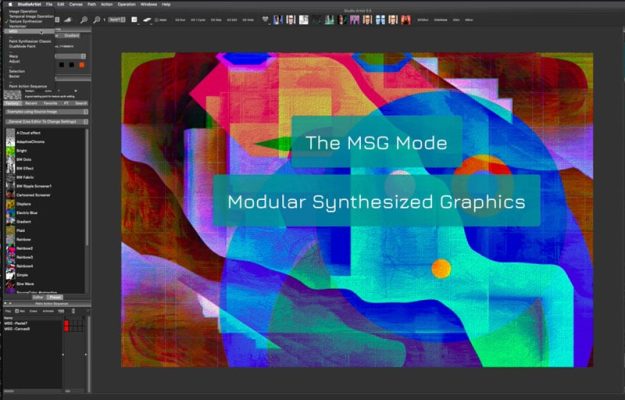Select the purple preset thumbnail in toolbar
Screen dimensions: 625x400
(355, 20)
